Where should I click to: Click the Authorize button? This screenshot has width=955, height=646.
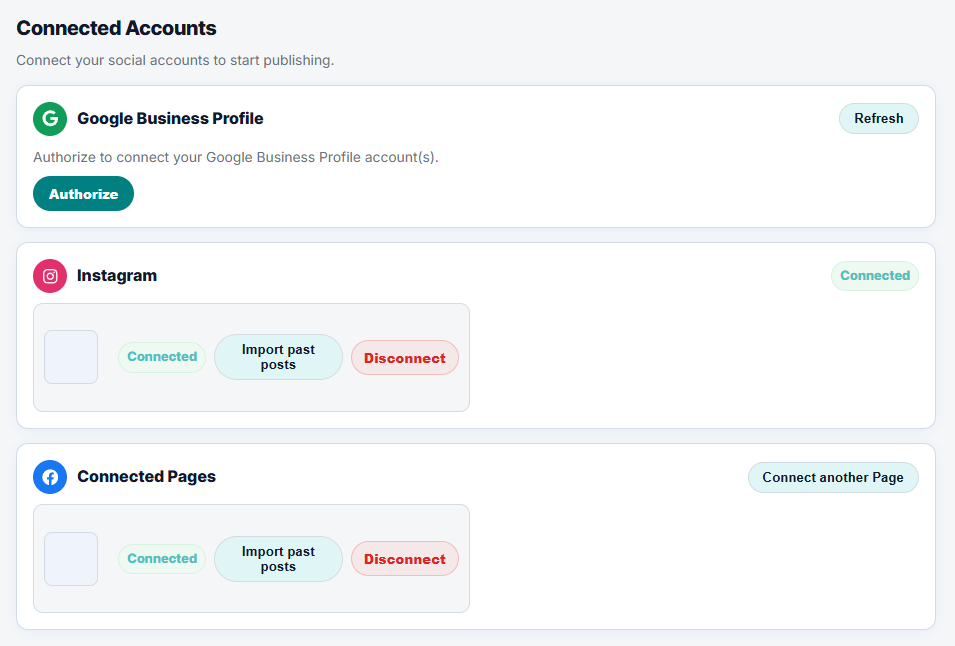coord(83,193)
